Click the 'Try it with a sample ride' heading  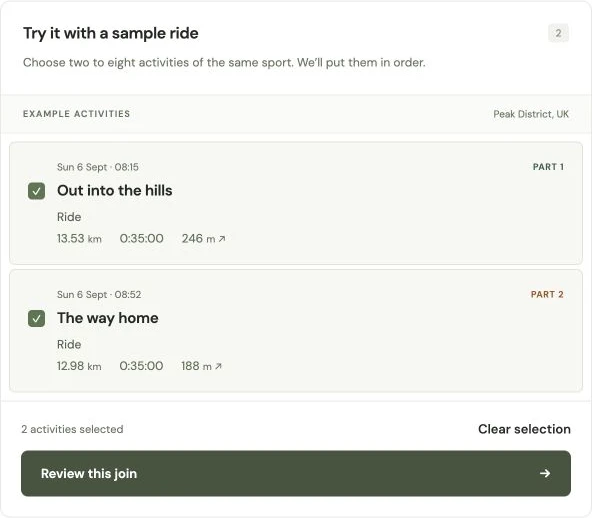[111, 33]
